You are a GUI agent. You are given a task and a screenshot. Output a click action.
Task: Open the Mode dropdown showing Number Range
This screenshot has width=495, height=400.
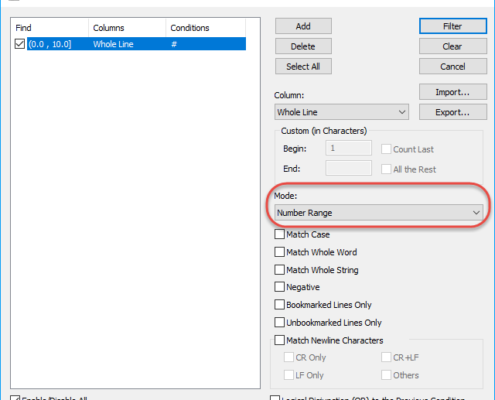pos(379,213)
